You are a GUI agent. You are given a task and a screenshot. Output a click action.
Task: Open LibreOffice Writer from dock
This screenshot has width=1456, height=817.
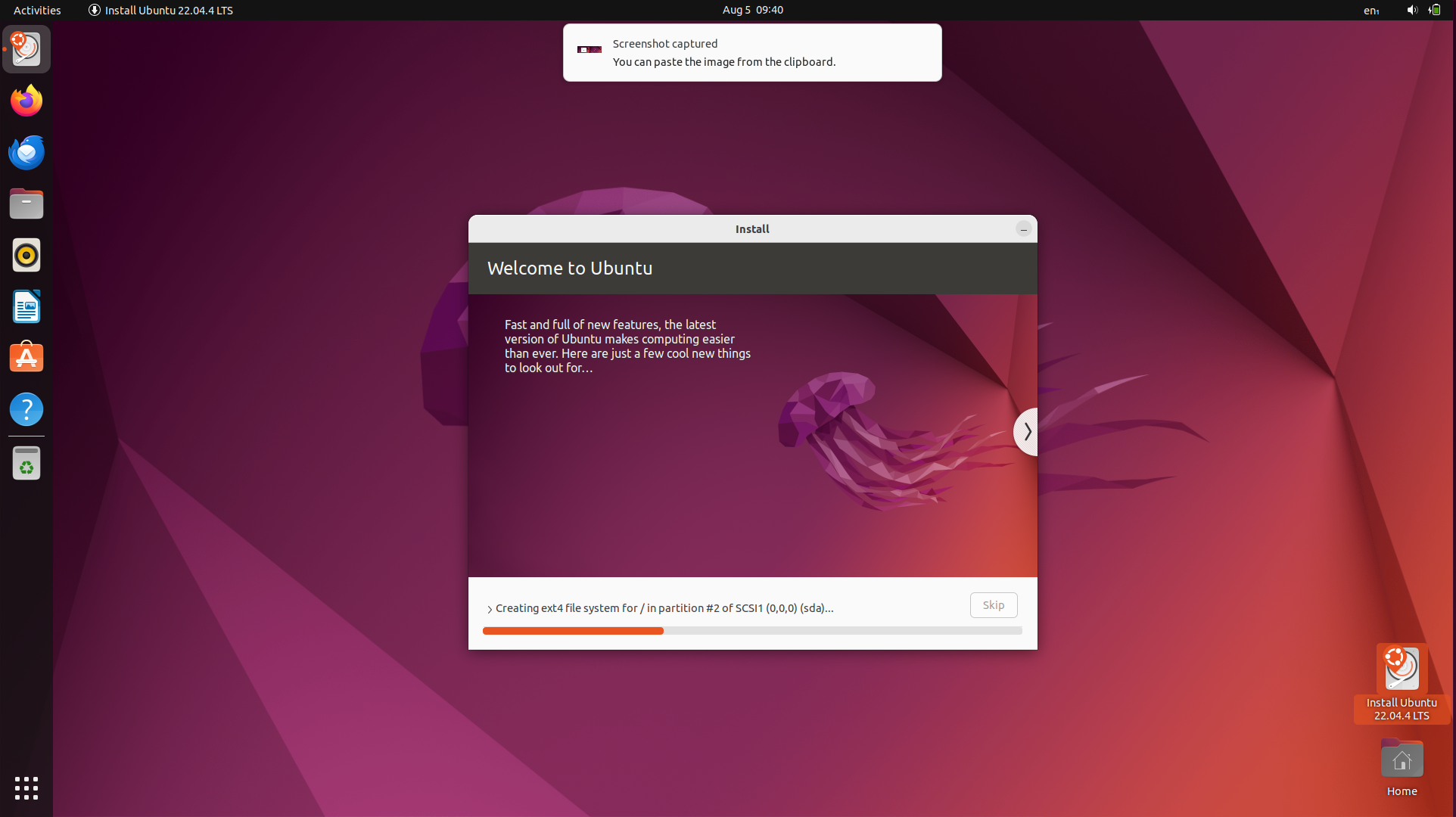pyautogui.click(x=26, y=306)
